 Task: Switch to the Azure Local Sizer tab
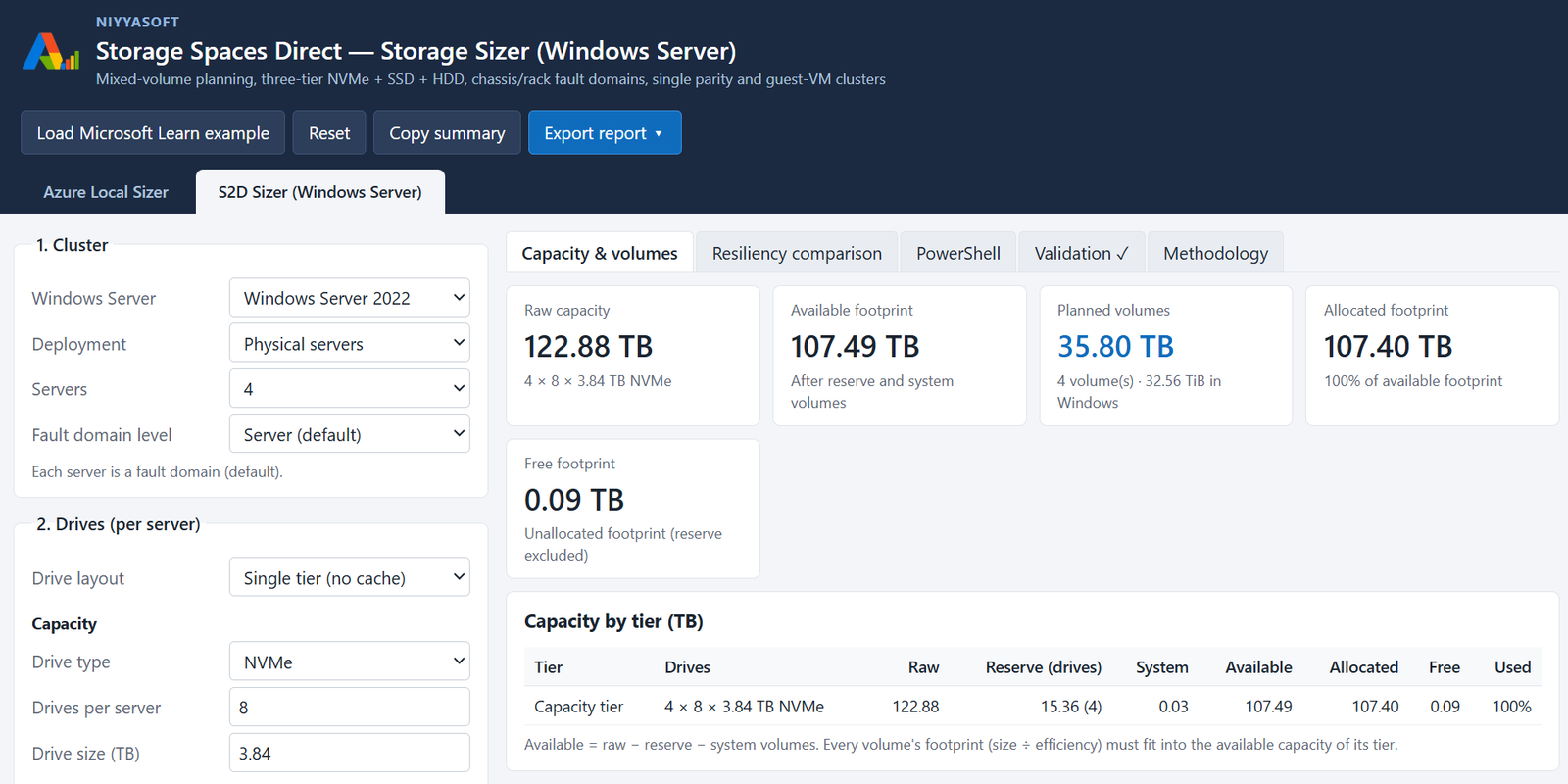tap(106, 192)
